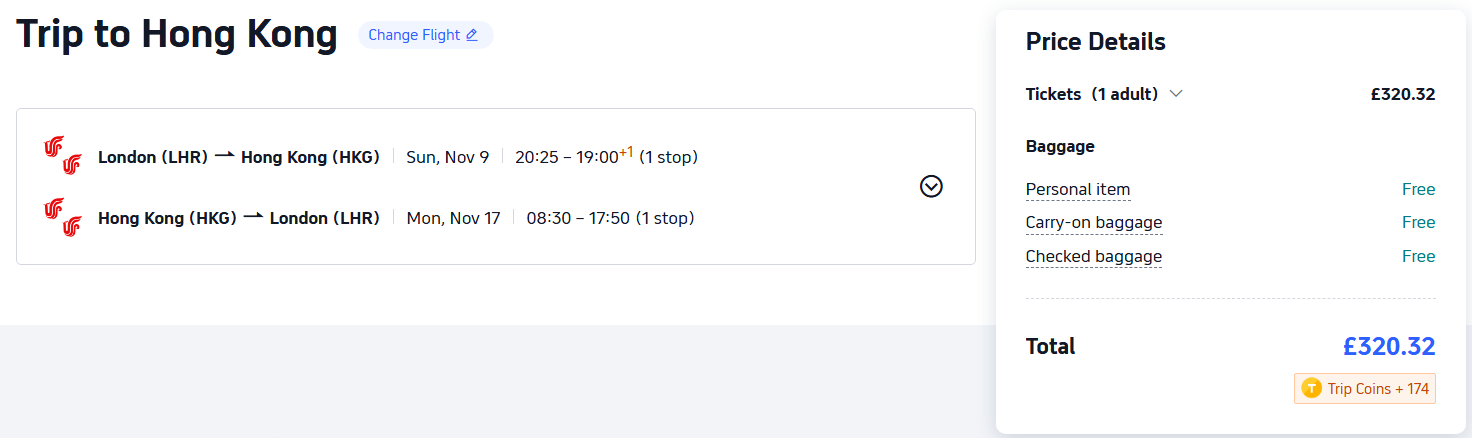Click the +1 day arrival indicator
Screen dimensions: 1472x438
(x=626, y=152)
